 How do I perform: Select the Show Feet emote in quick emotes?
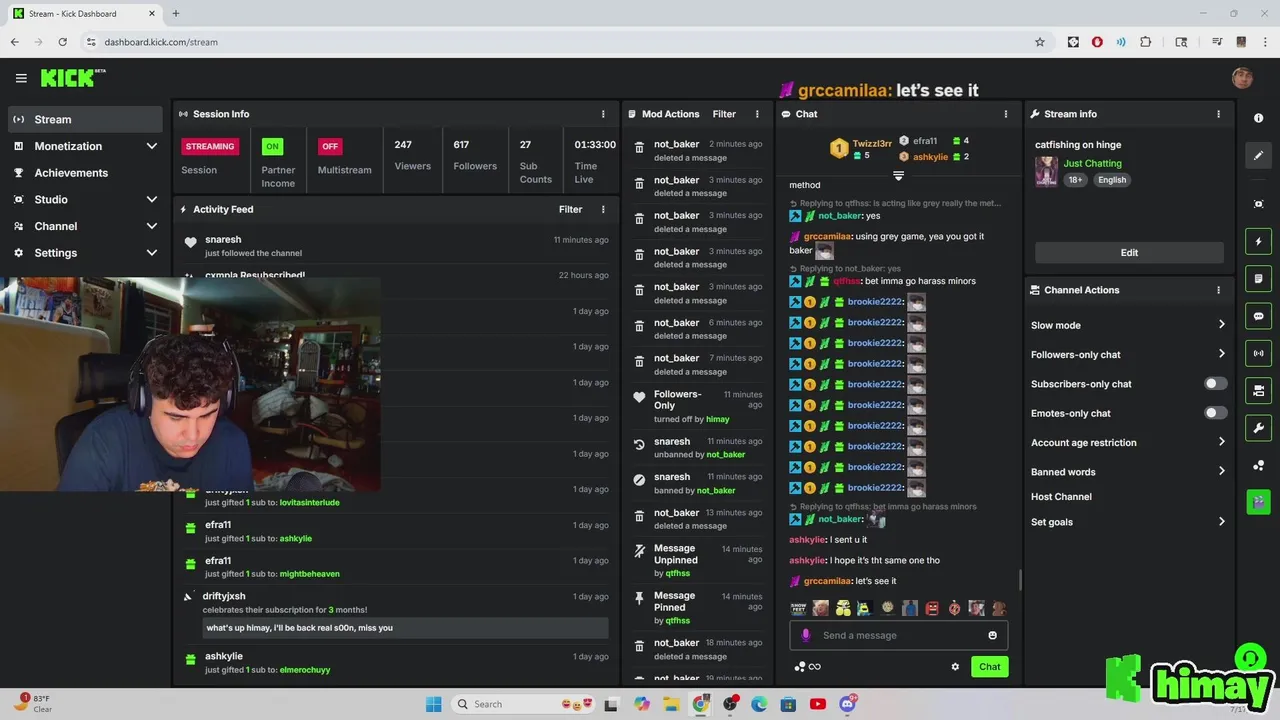coord(798,608)
